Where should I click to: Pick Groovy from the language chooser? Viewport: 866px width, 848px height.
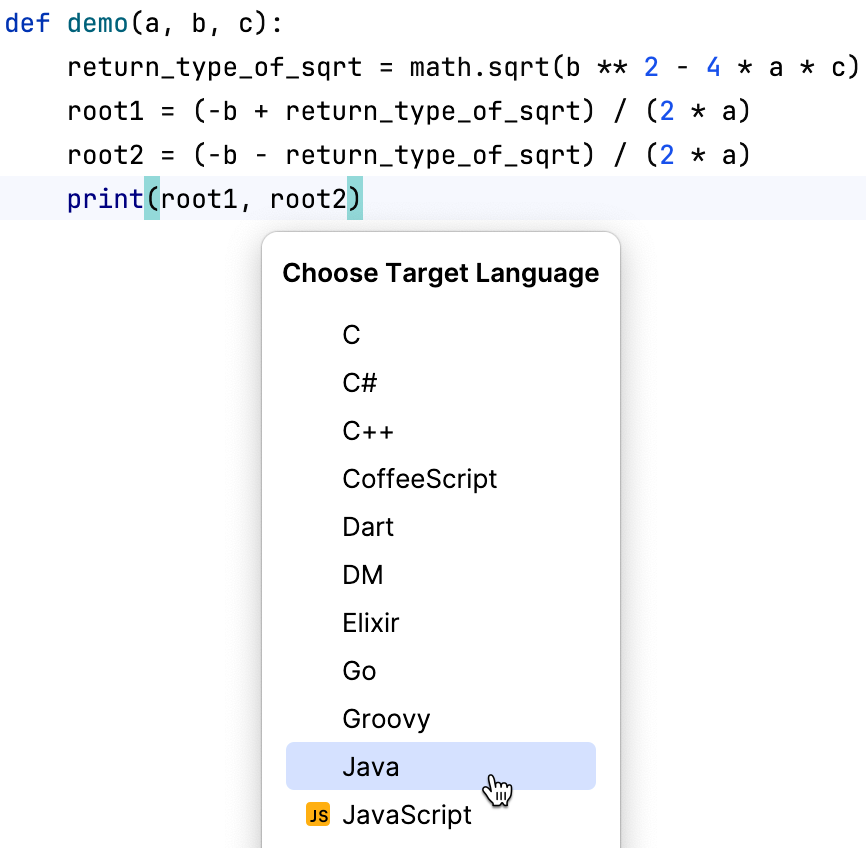386,719
